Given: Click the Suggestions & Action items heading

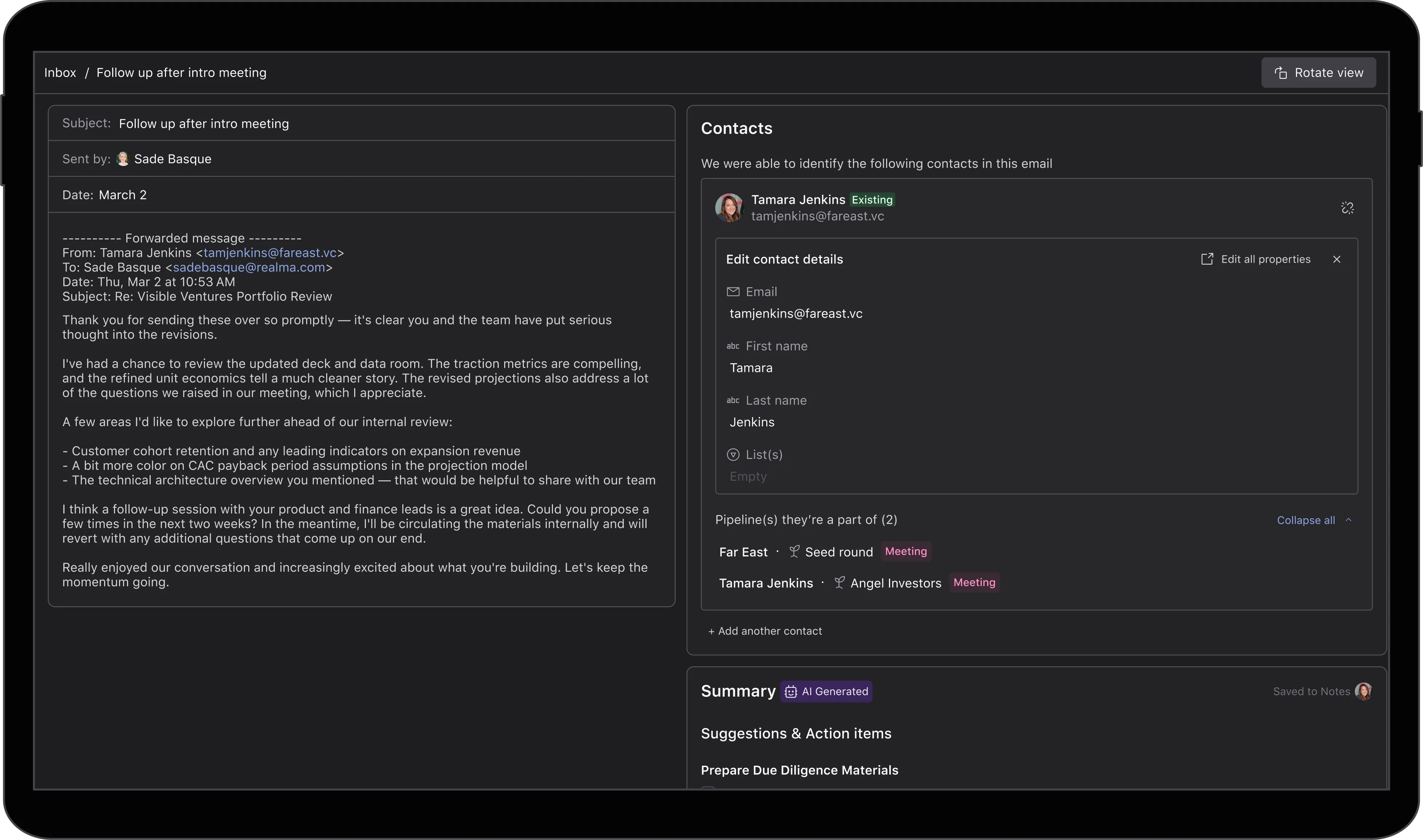Looking at the screenshot, I should pos(796,734).
